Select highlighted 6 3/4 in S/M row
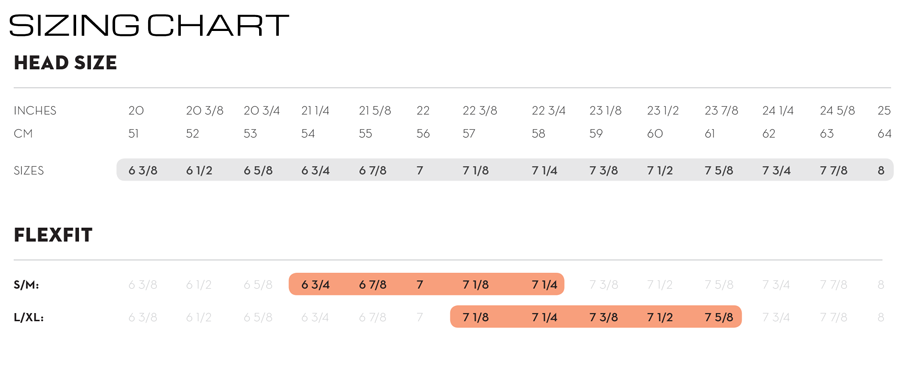 coord(316,284)
